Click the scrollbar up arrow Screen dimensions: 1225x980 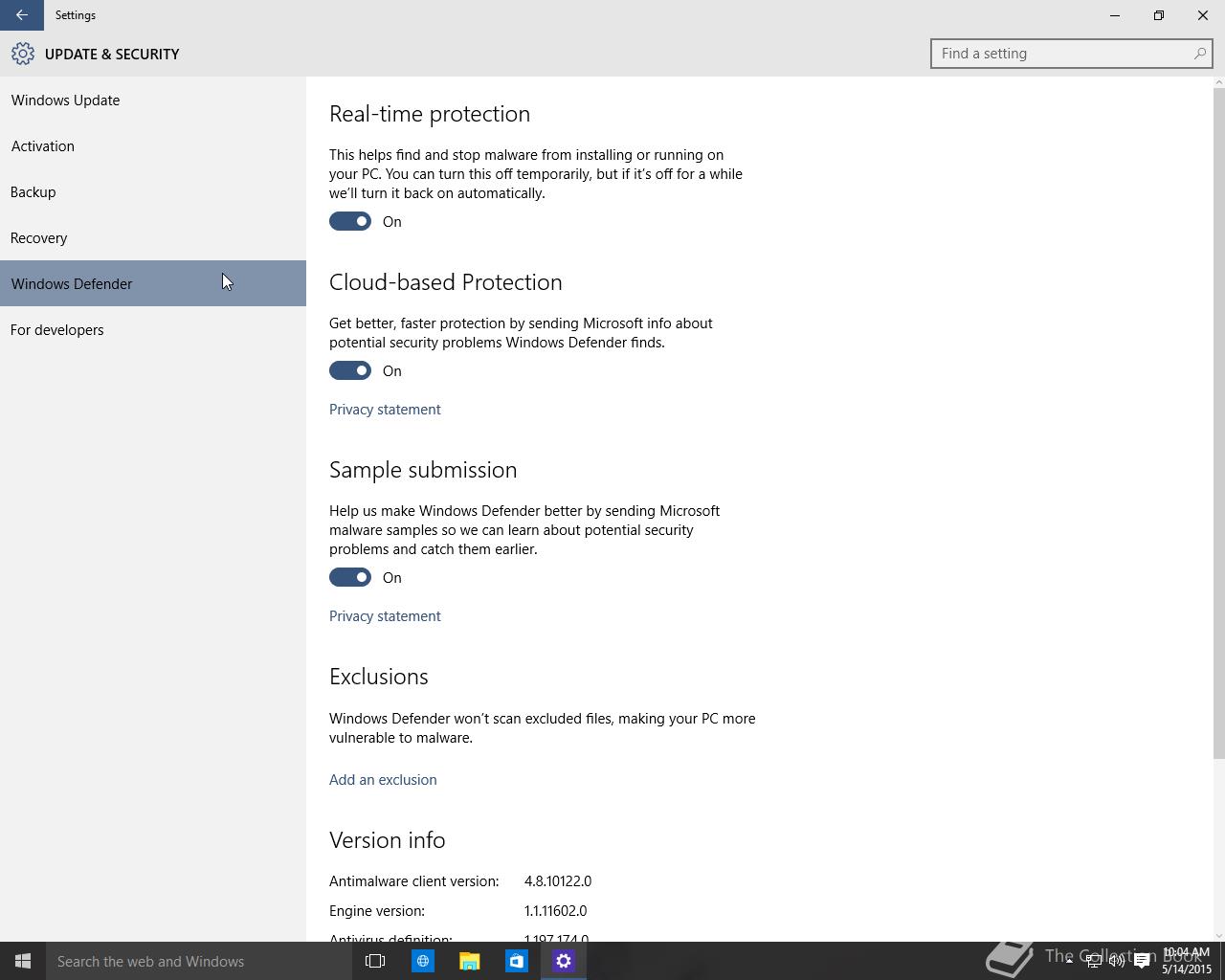[x=1218, y=83]
